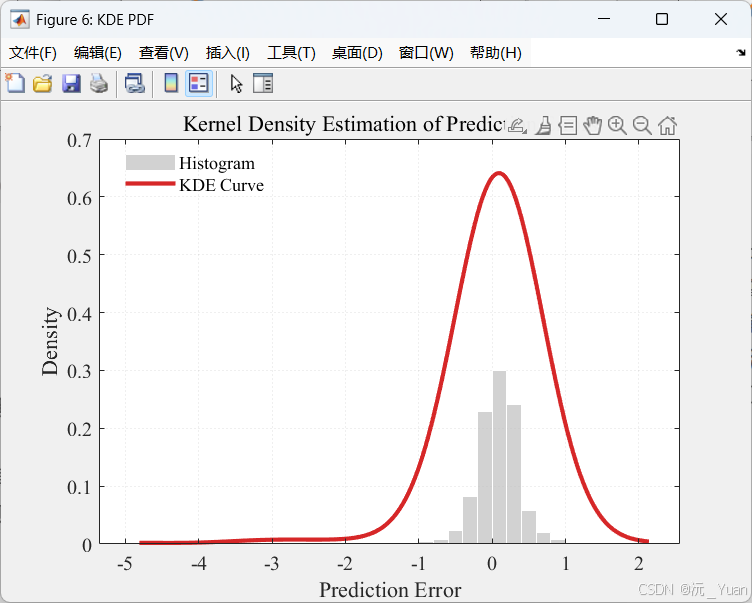
Task: Select the Pan hand tool
Action: click(593, 126)
